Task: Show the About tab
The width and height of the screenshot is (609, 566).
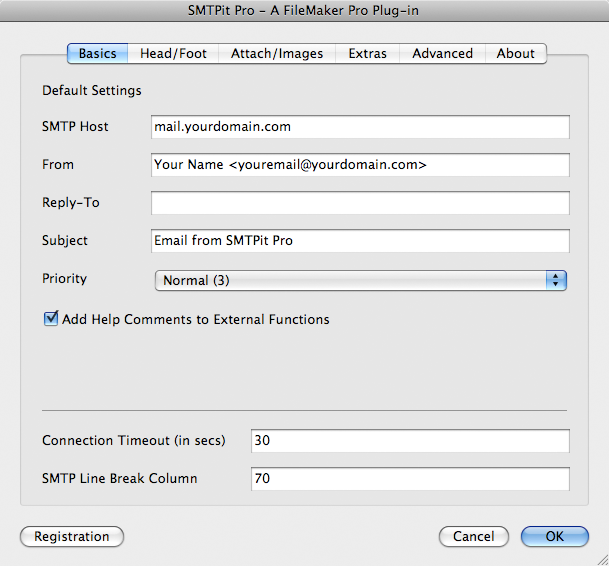Action: [516, 54]
